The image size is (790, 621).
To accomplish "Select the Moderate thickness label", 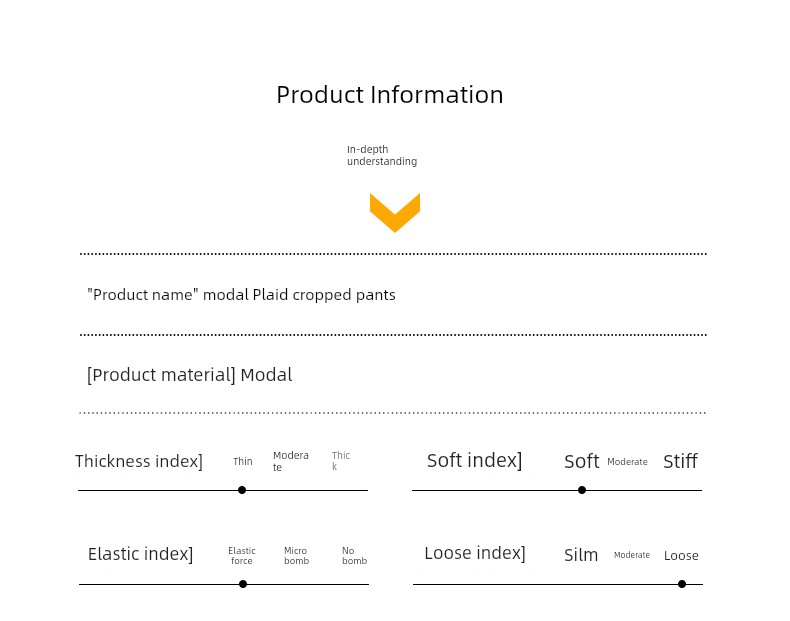I will click(291, 461).
